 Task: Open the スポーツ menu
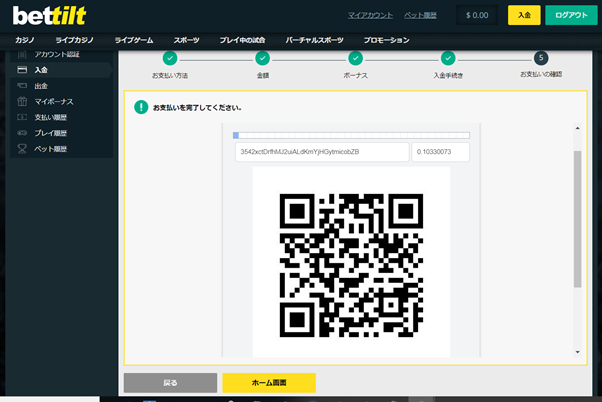pyautogui.click(x=187, y=40)
